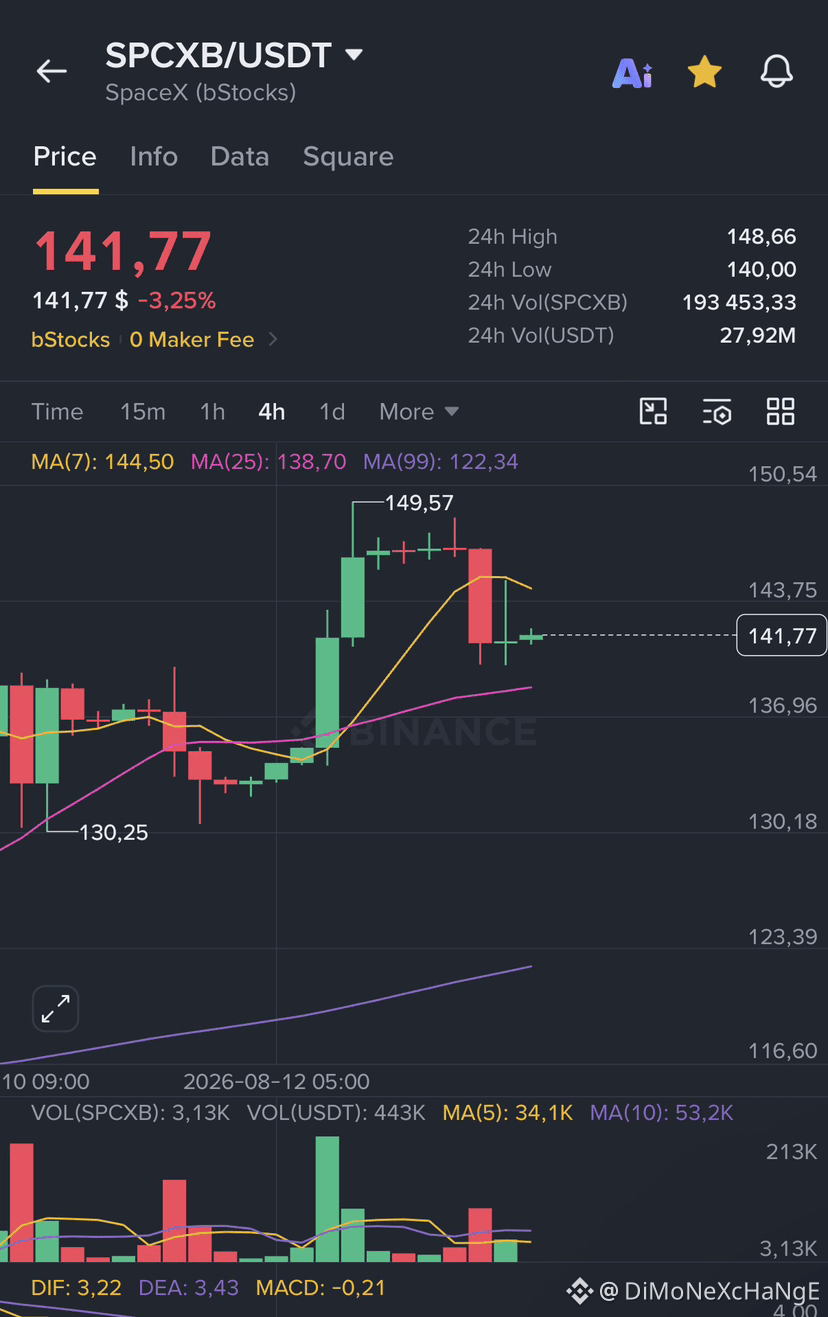
Task: Tap volume MA(5): 34,1K label
Action: click(x=508, y=1113)
